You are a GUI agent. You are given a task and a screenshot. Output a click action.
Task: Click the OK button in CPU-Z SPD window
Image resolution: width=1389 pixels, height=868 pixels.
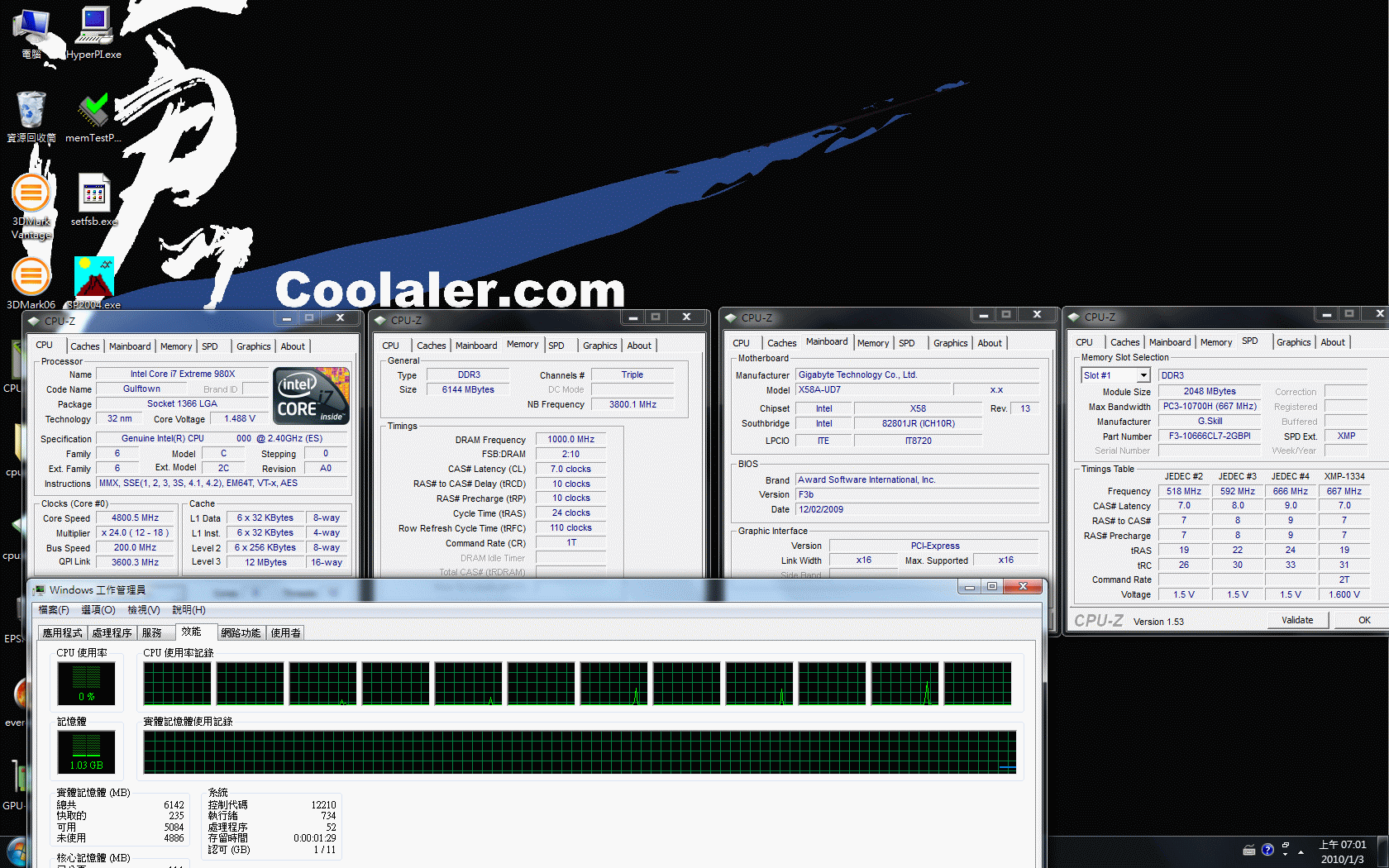coord(1363,620)
